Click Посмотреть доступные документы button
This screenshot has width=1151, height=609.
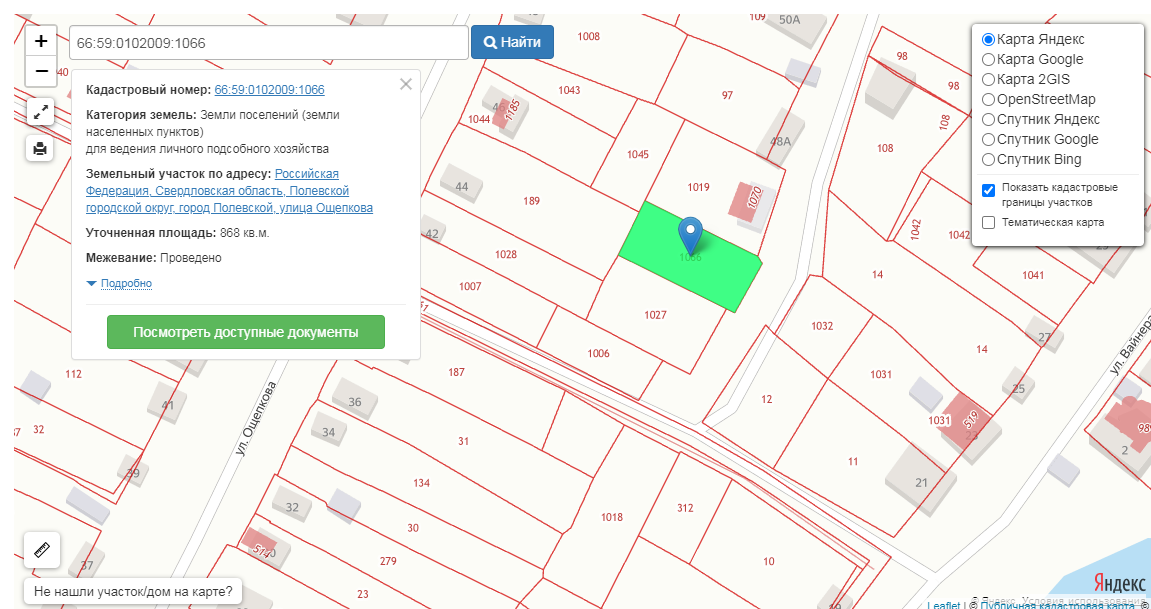[x=246, y=332]
